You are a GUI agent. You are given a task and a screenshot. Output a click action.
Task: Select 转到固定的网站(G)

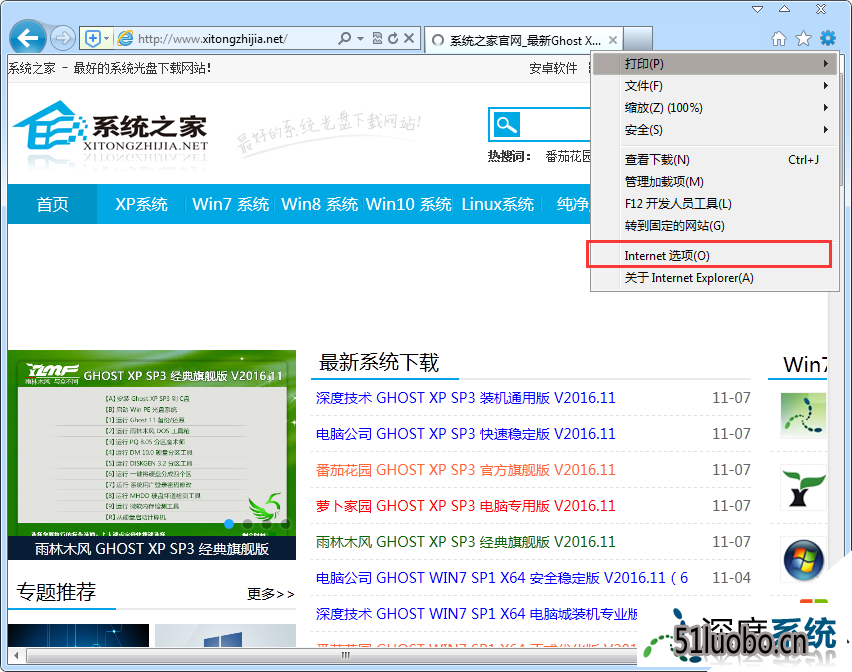(714, 225)
